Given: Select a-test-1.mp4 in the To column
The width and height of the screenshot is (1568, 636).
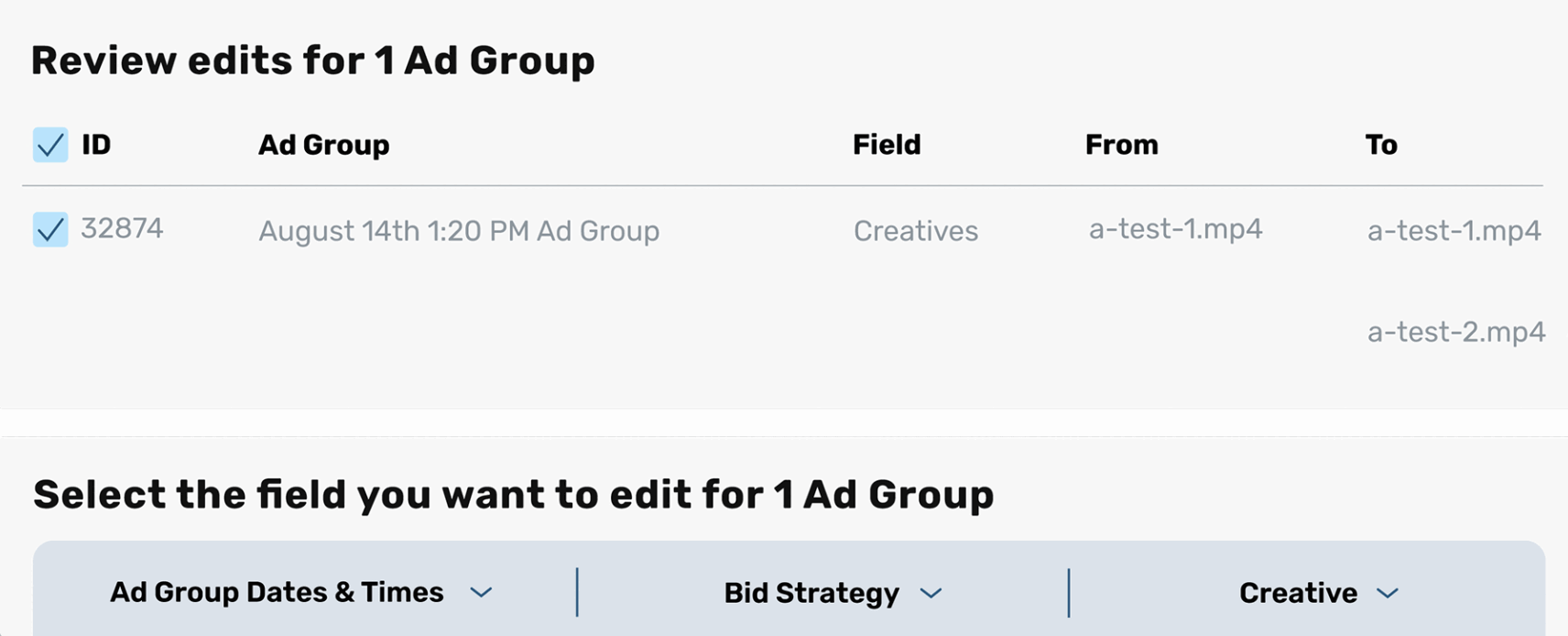Looking at the screenshot, I should click(1454, 231).
